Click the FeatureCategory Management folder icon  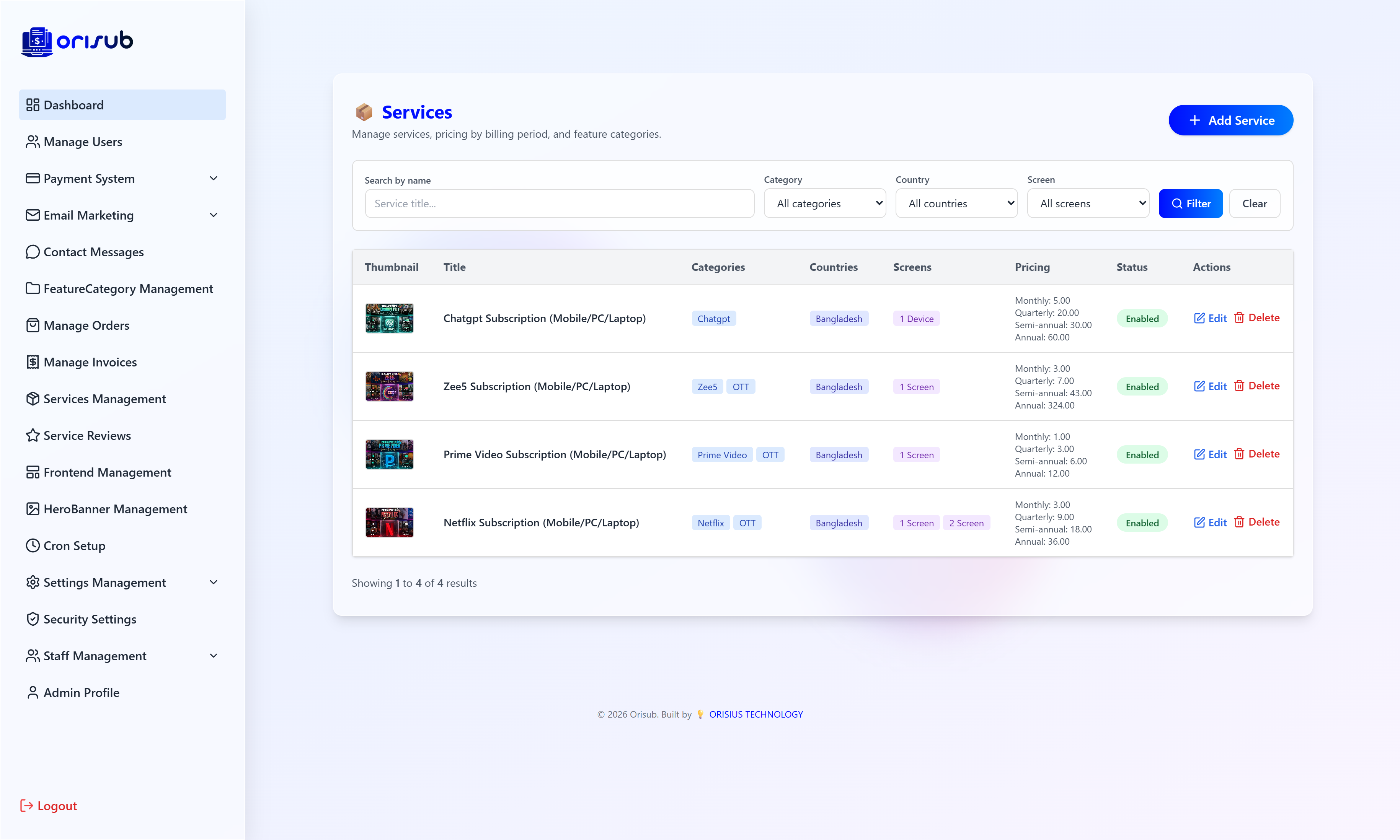33,289
